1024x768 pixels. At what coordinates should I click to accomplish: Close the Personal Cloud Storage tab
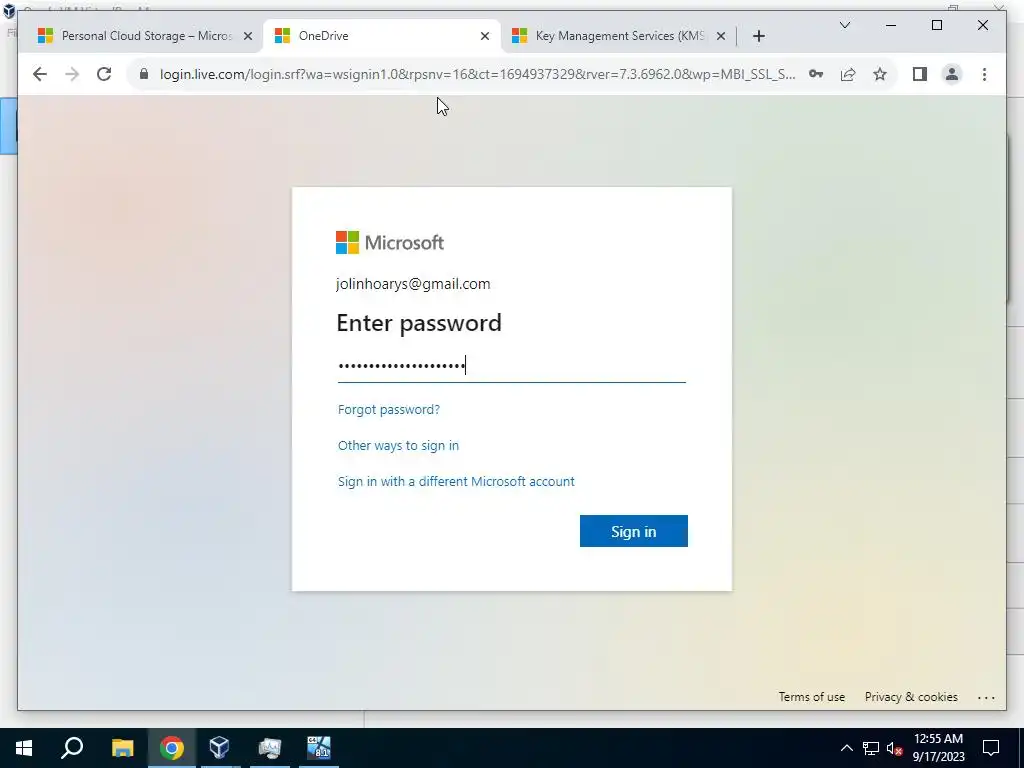[x=248, y=37]
